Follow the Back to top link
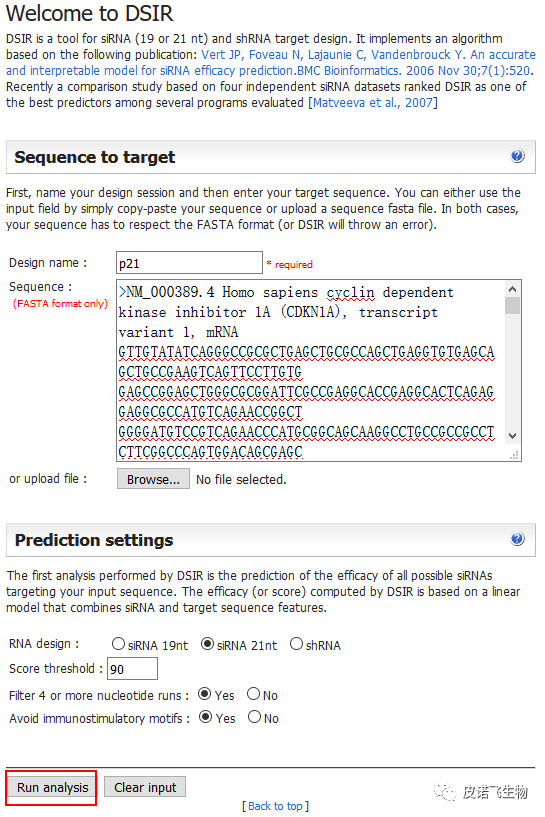This screenshot has height=817, width=545. 275,806
